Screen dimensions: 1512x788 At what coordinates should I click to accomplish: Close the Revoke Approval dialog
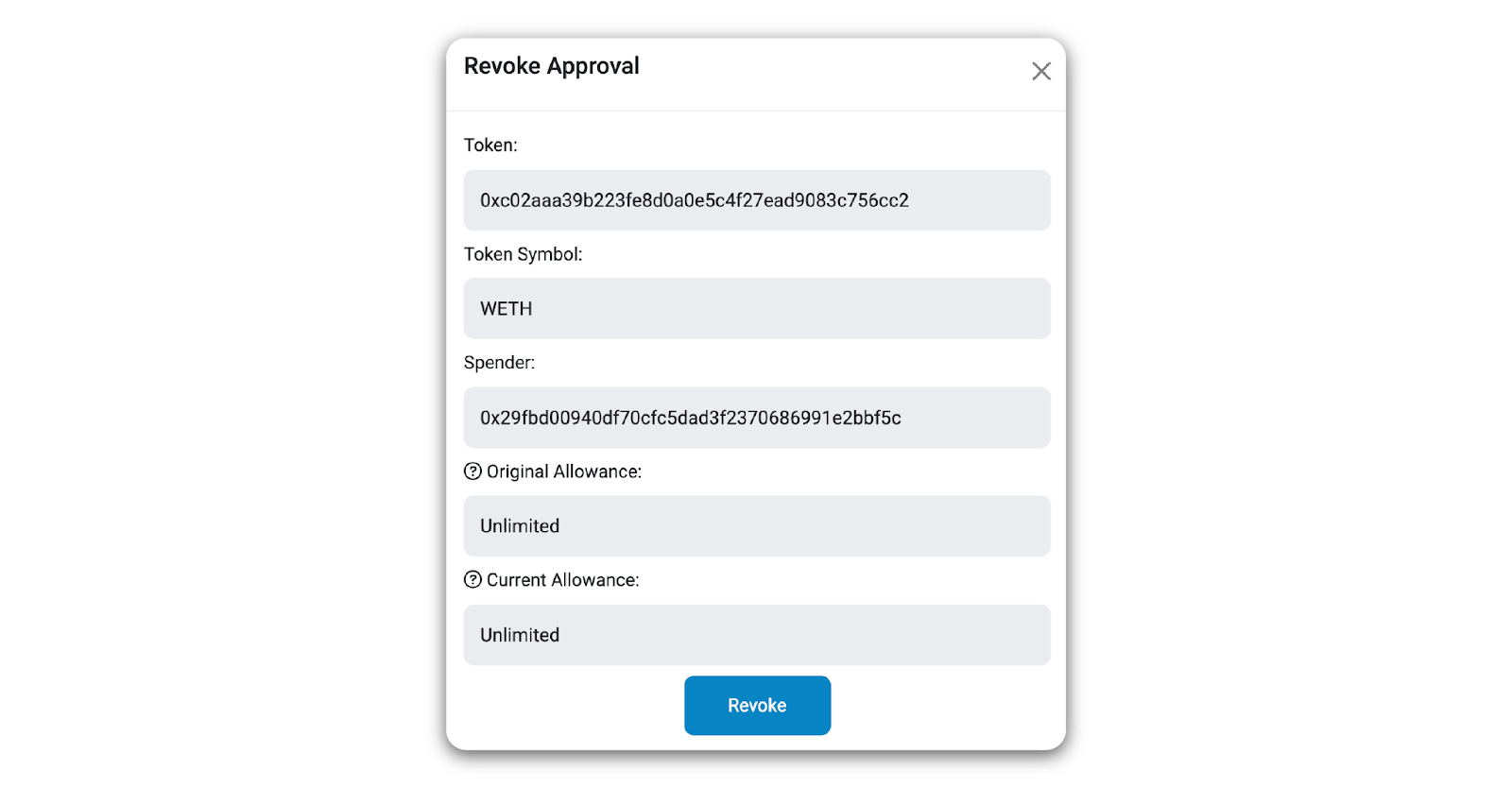click(x=1040, y=71)
